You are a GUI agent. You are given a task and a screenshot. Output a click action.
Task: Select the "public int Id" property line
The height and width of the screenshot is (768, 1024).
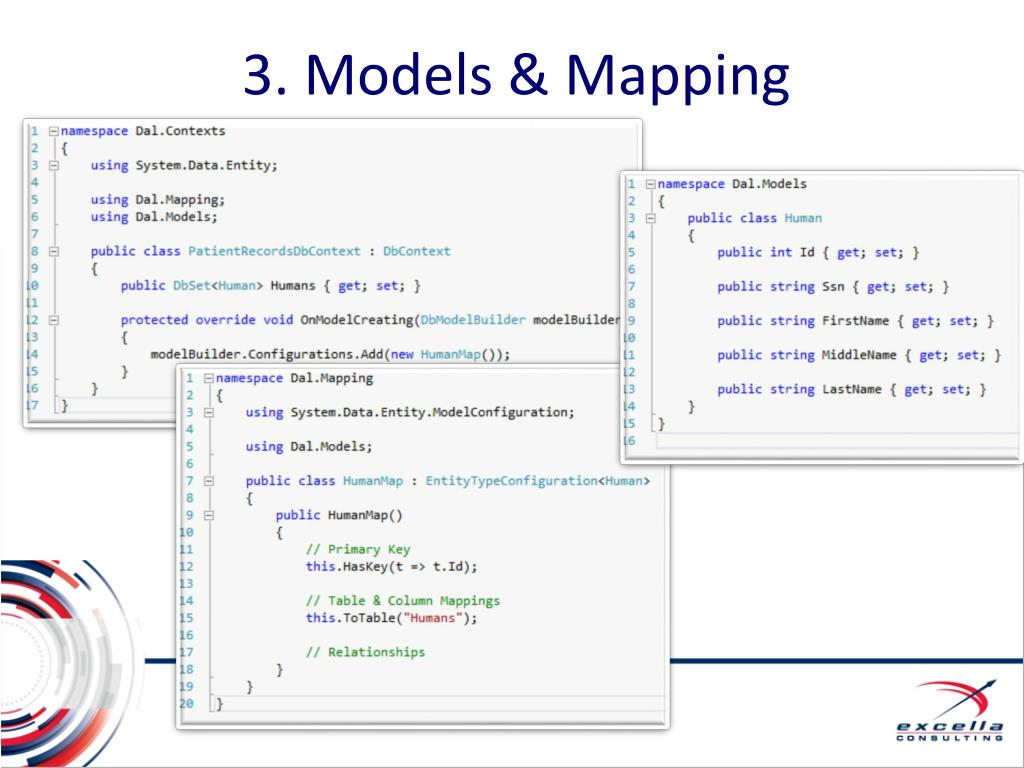818,253
